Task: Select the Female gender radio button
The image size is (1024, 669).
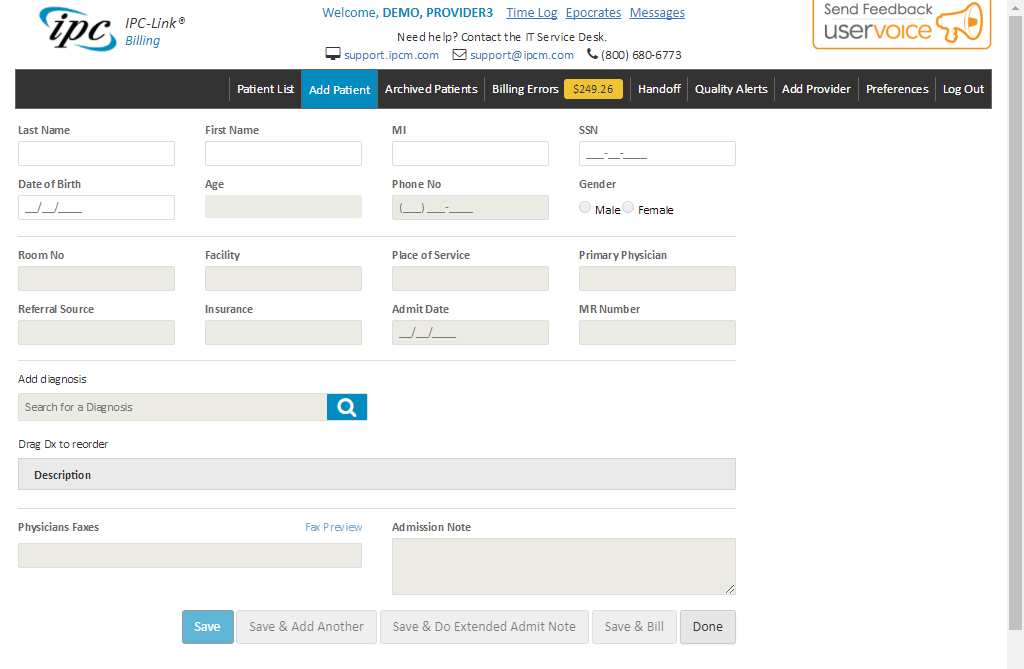Action: tap(628, 207)
